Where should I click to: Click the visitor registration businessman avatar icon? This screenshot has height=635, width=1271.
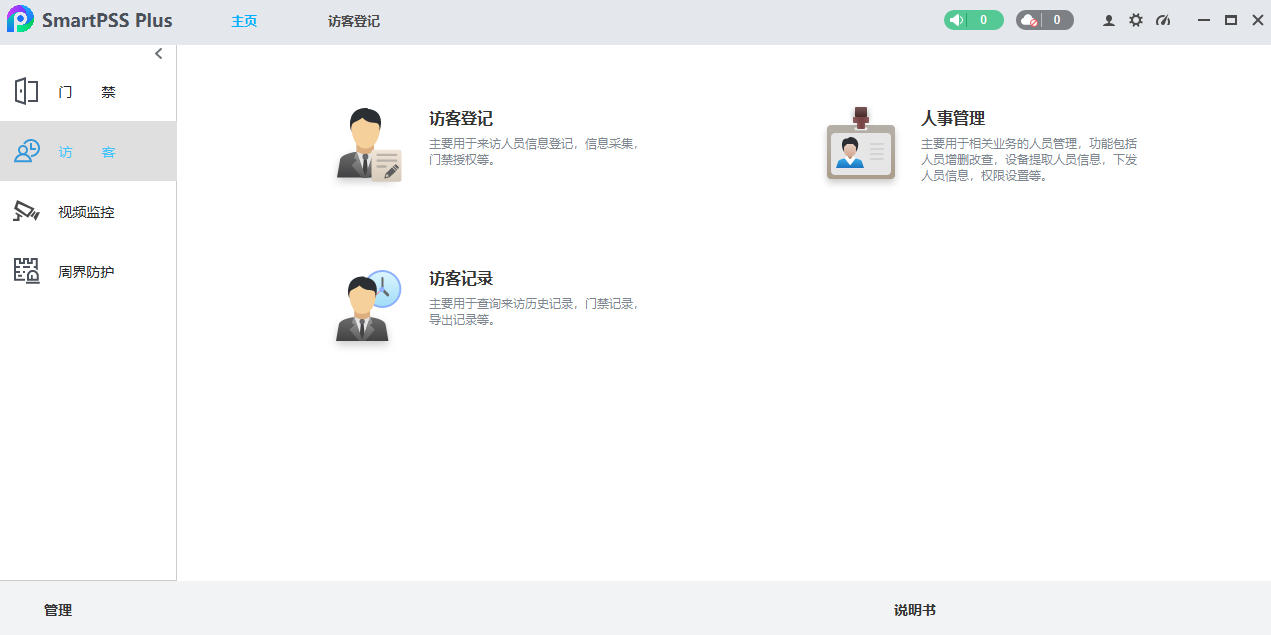click(x=367, y=142)
